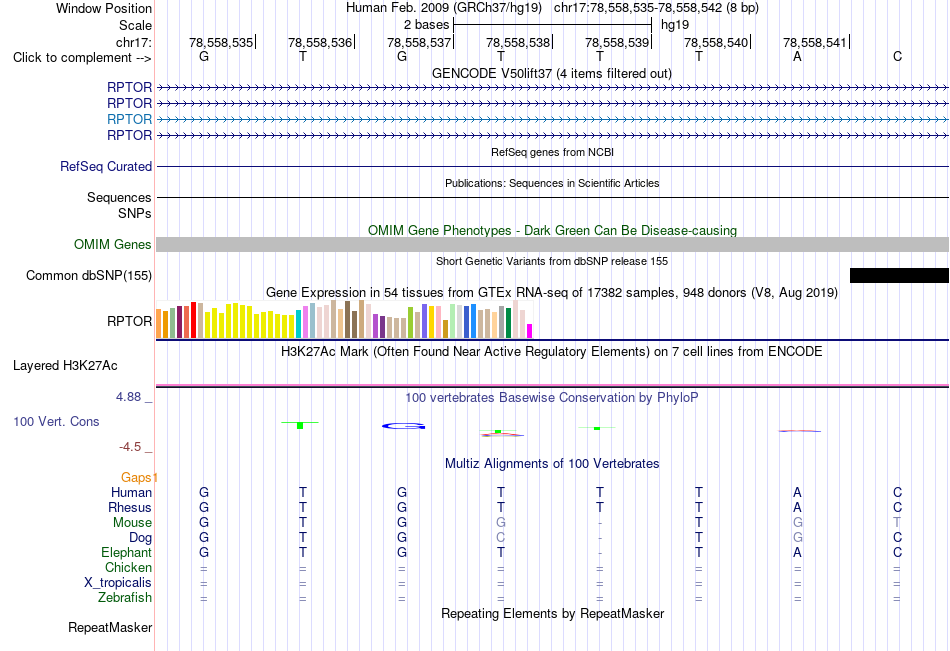
Task: Click the orange Gaps label
Action: (x=139, y=478)
